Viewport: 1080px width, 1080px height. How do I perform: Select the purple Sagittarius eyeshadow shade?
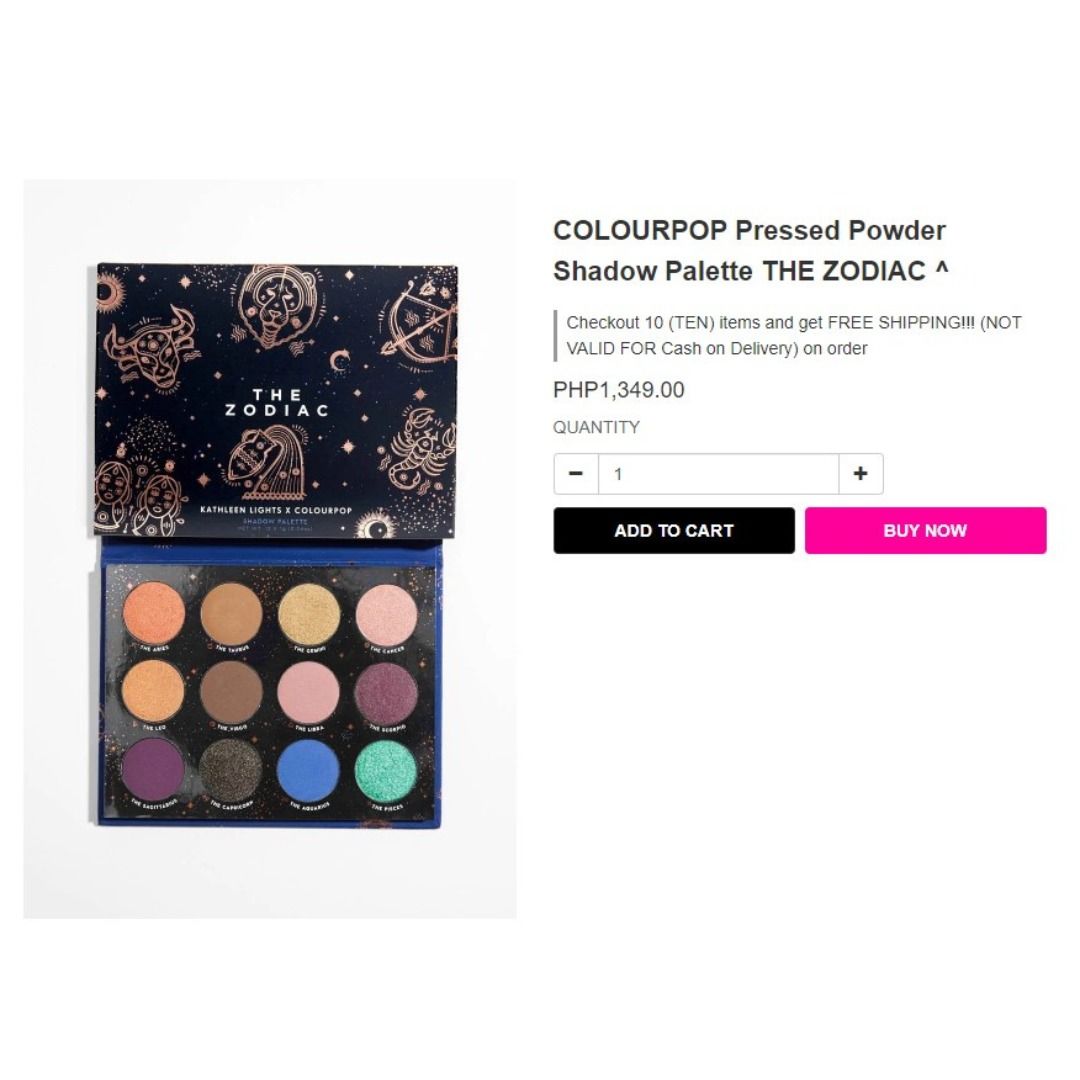tap(153, 770)
